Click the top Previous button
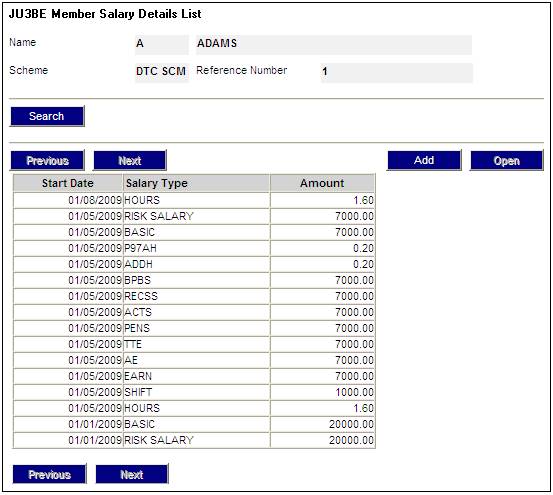 47,161
